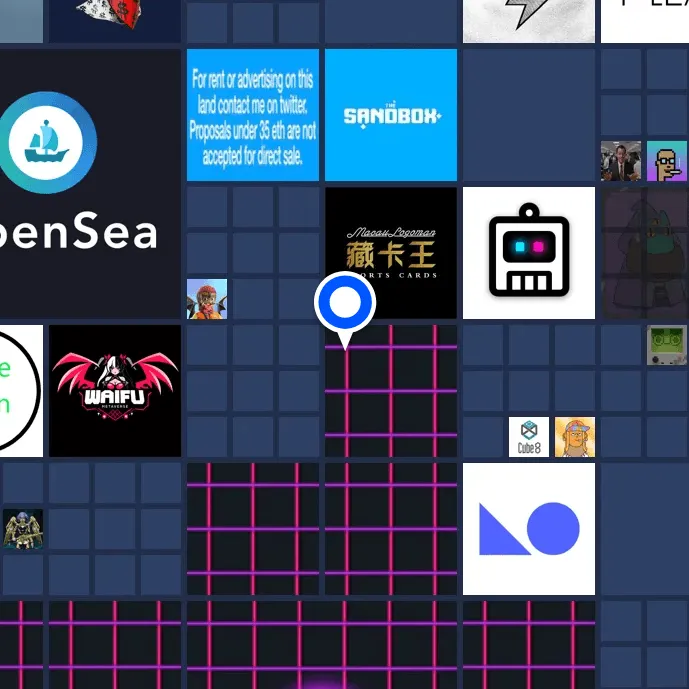
Task: Select the lightning bolt land tile
Action: click(x=529, y=21)
